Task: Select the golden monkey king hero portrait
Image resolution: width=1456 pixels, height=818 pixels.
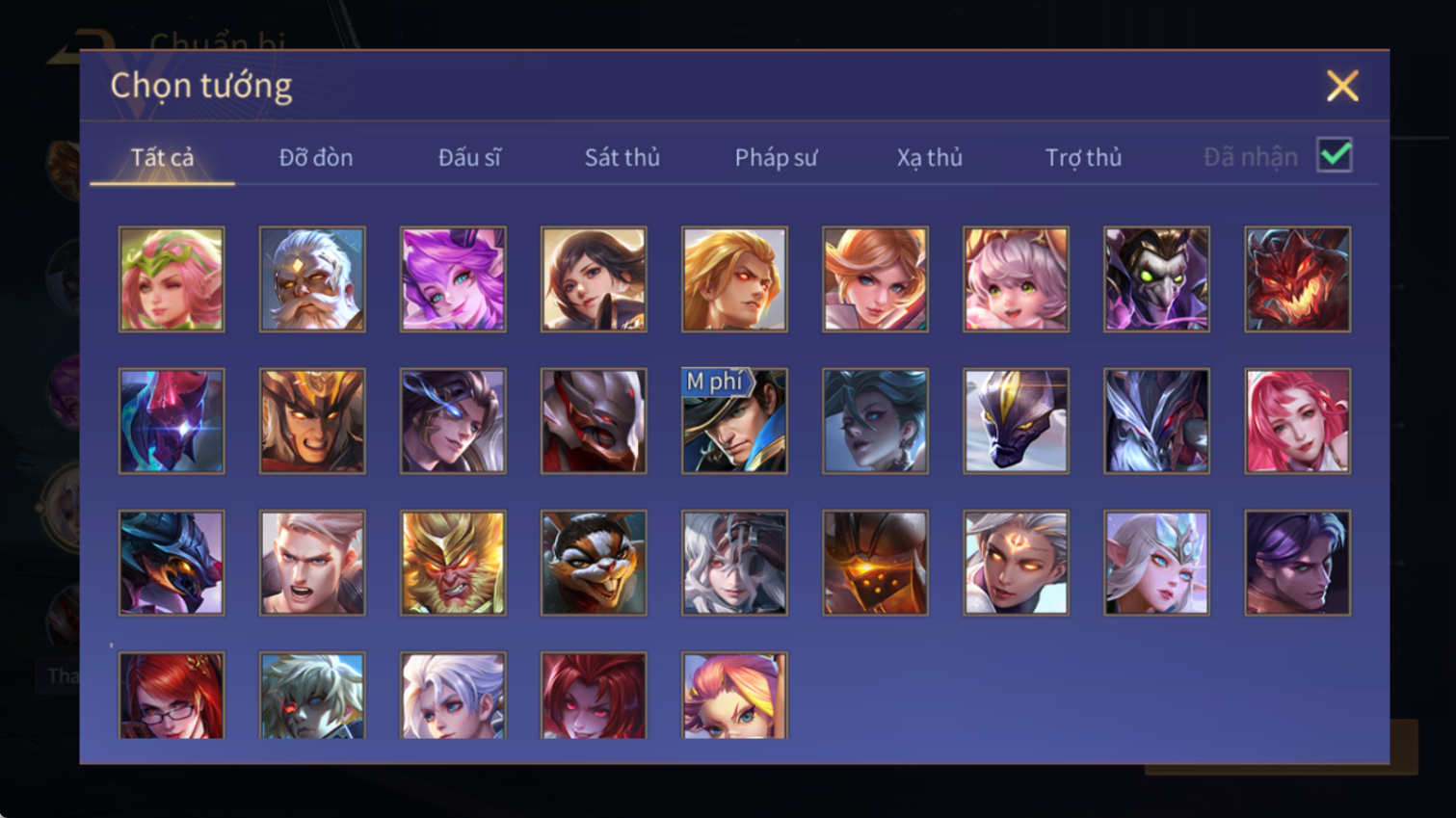Action: tap(453, 563)
